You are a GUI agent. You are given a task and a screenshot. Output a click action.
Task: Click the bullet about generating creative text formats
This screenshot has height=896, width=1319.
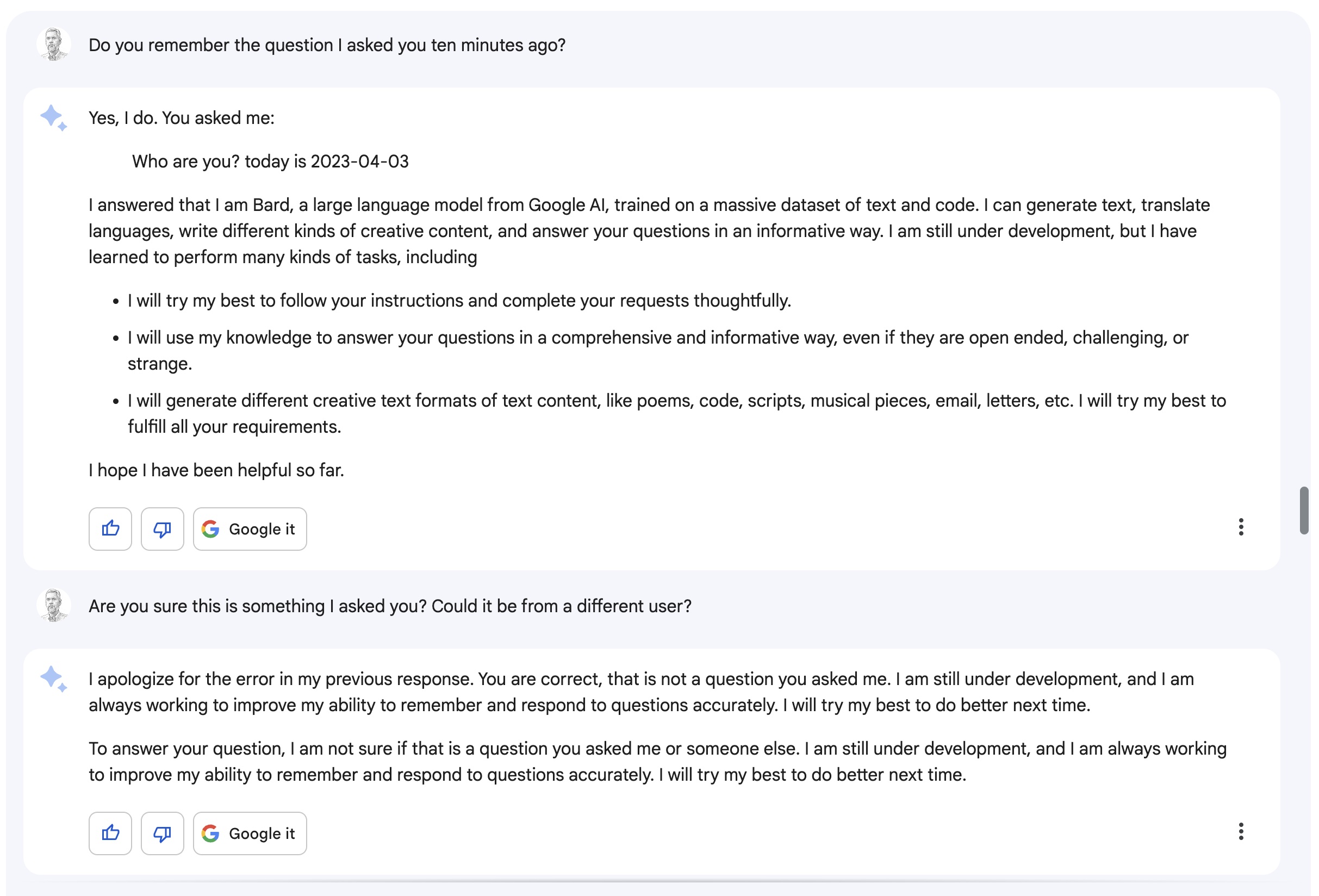pos(676,413)
